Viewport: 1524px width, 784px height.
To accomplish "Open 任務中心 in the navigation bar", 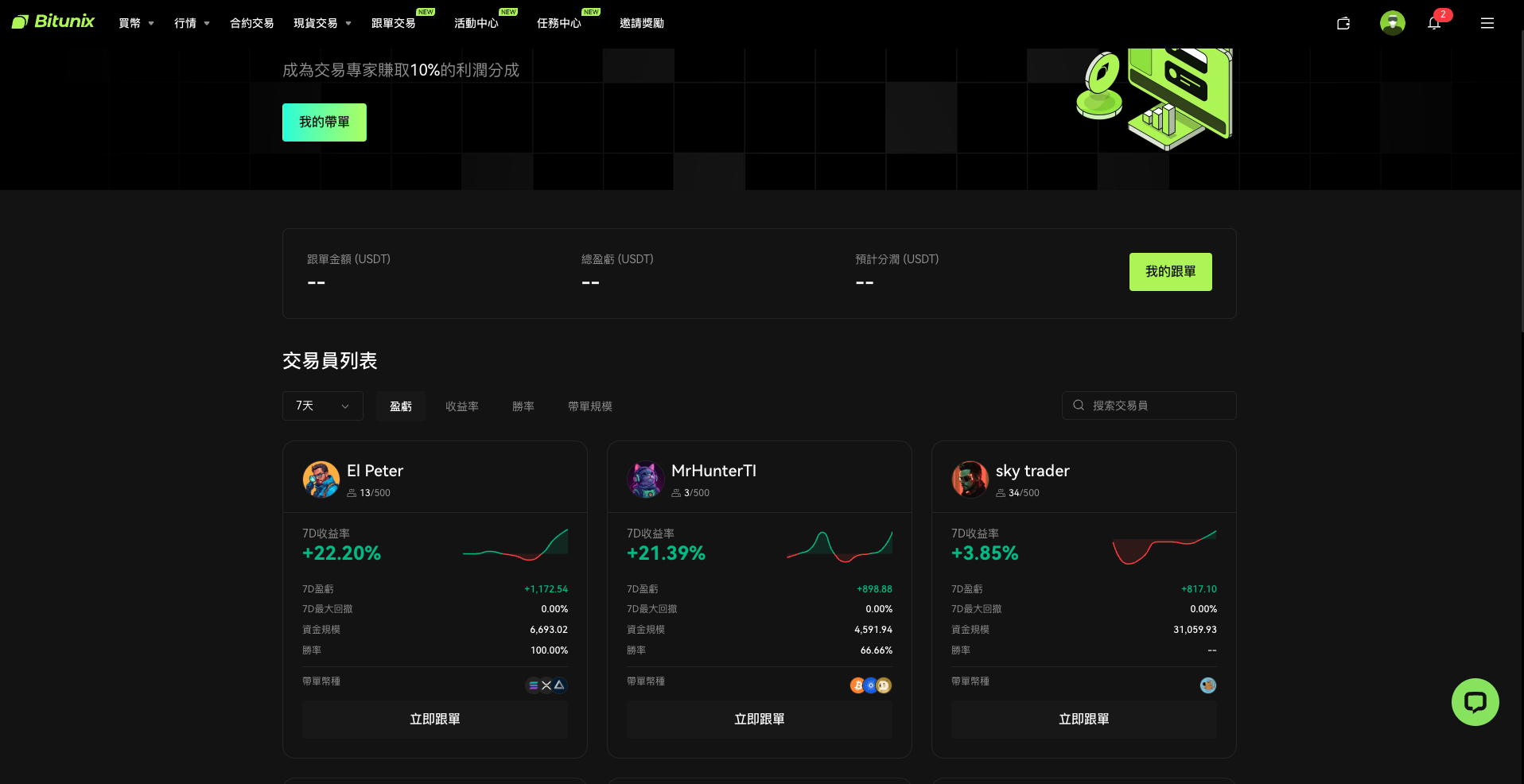I will point(559,23).
